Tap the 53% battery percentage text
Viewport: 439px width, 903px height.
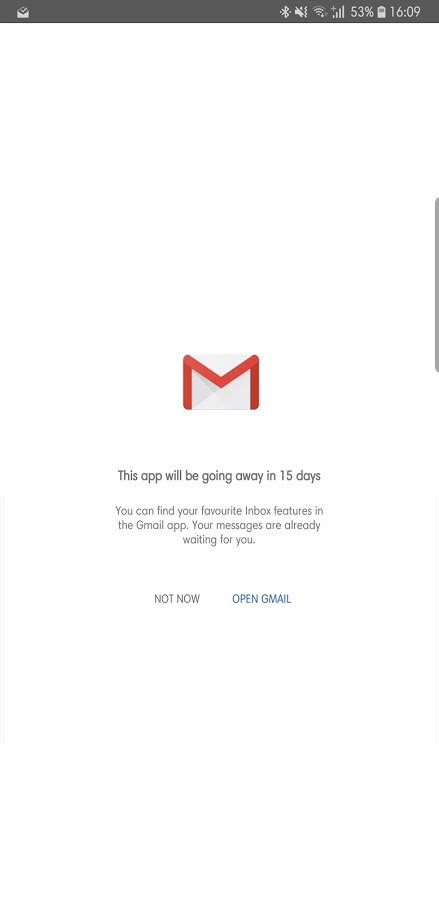tap(362, 12)
